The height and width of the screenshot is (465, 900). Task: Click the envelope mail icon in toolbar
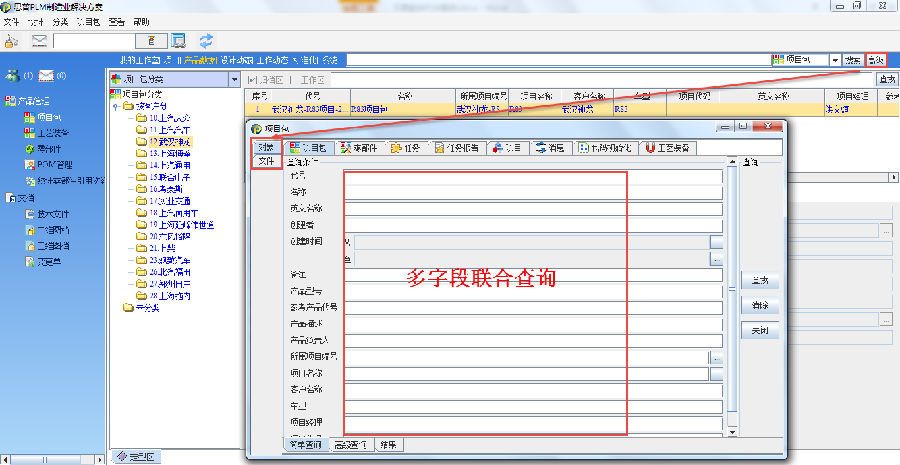coord(40,41)
